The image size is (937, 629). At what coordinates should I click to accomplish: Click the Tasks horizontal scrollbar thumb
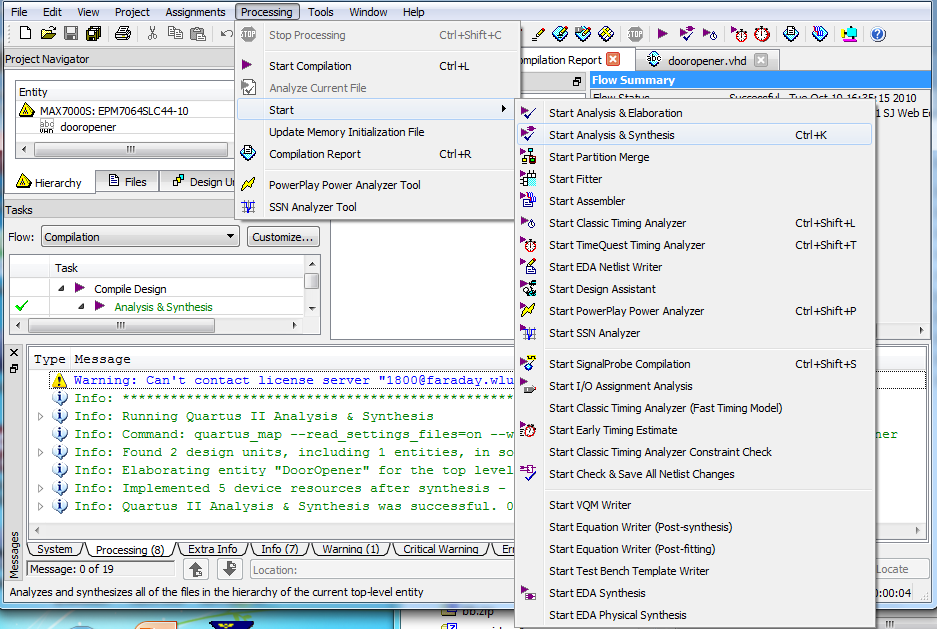point(121,325)
